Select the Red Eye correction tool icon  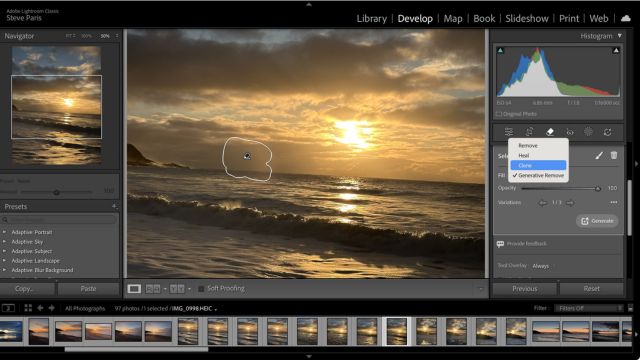click(570, 132)
